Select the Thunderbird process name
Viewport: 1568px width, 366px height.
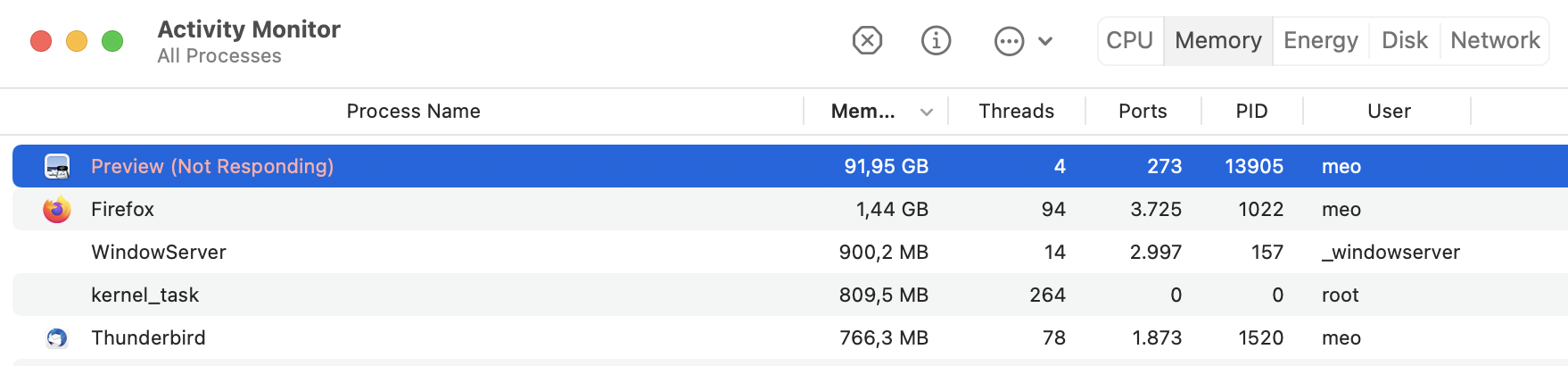(x=148, y=337)
